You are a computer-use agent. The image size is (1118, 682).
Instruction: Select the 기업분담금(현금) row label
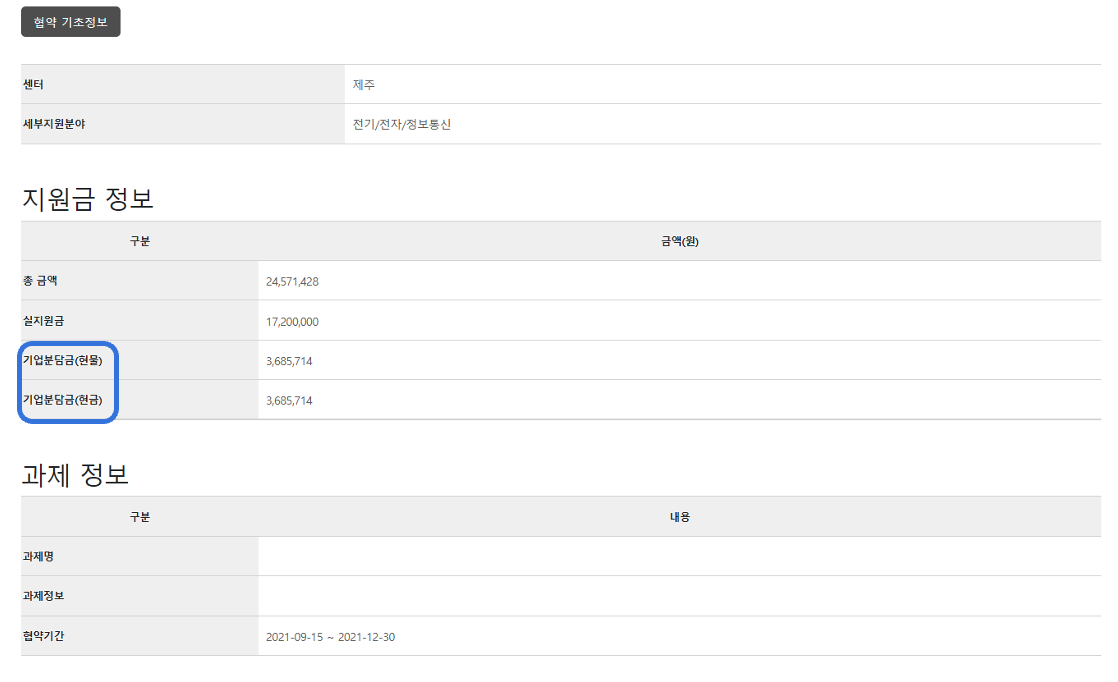click(63, 400)
